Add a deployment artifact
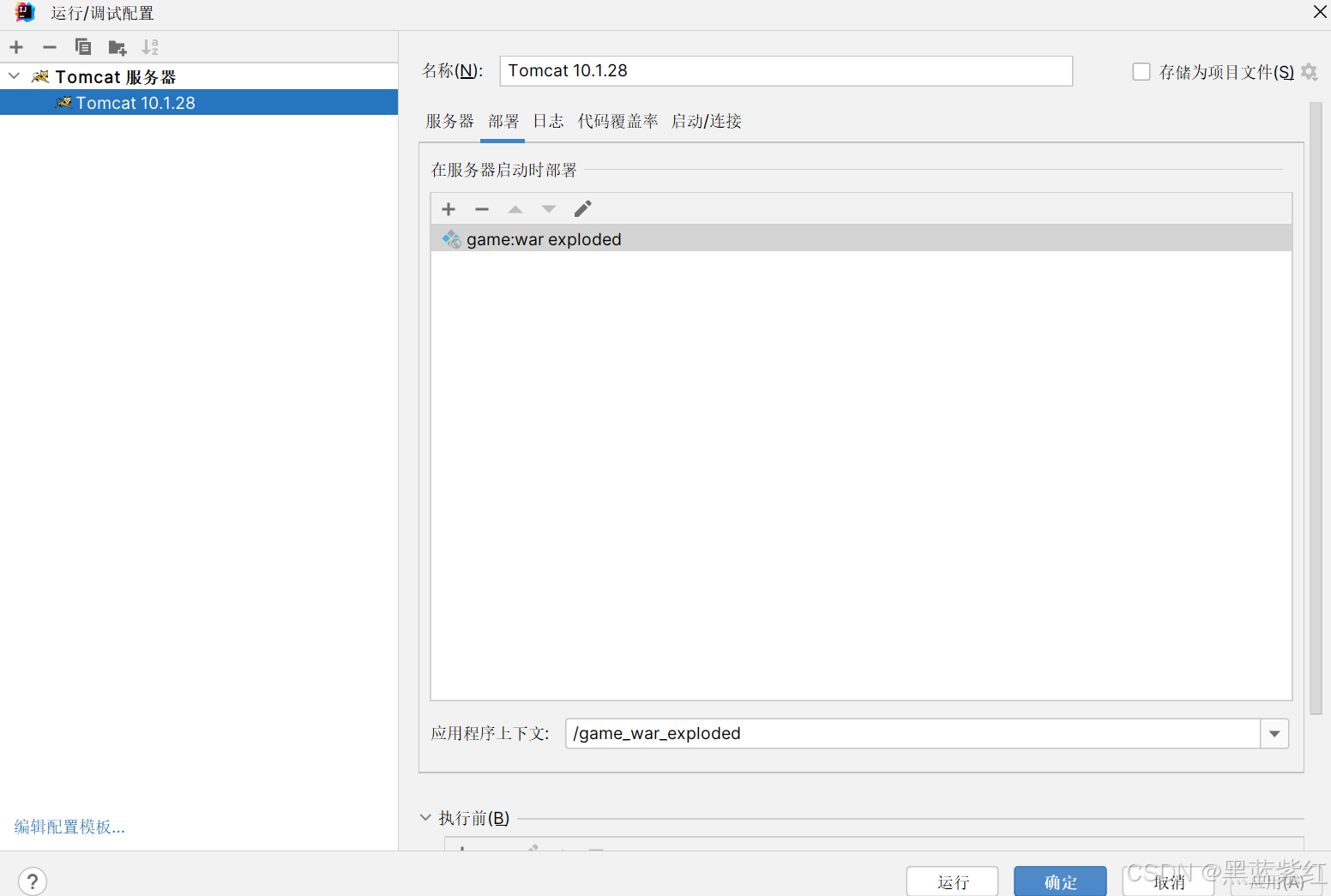The width and height of the screenshot is (1331, 896). [449, 209]
